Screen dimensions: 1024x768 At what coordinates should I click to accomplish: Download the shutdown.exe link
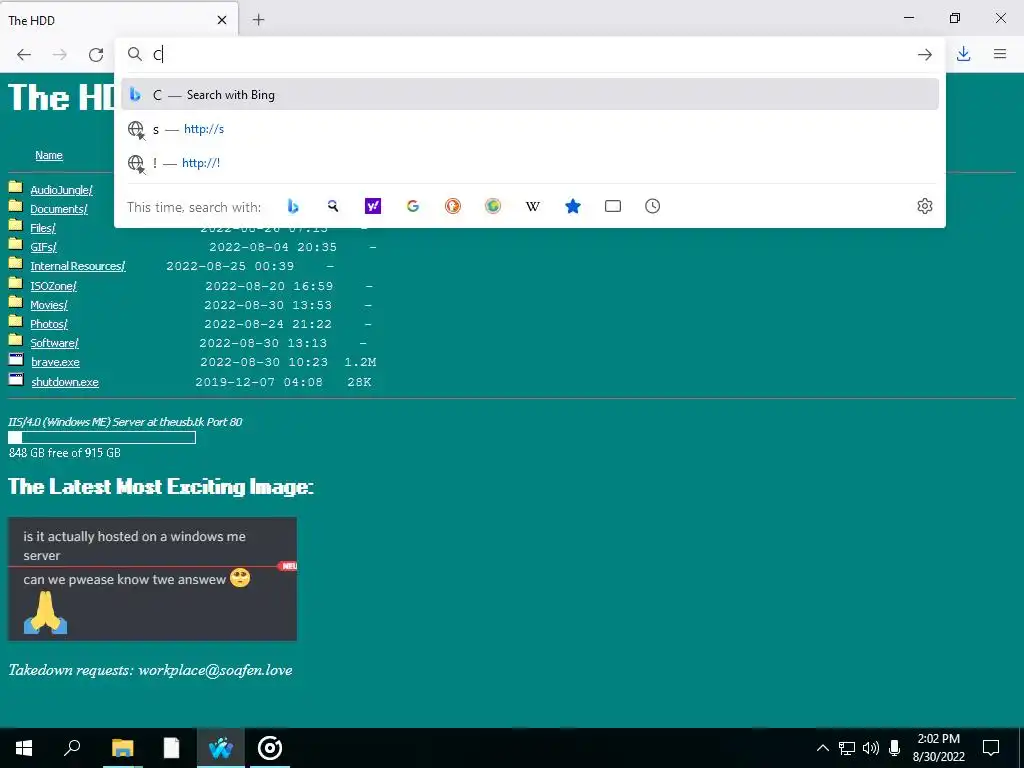[65, 382]
